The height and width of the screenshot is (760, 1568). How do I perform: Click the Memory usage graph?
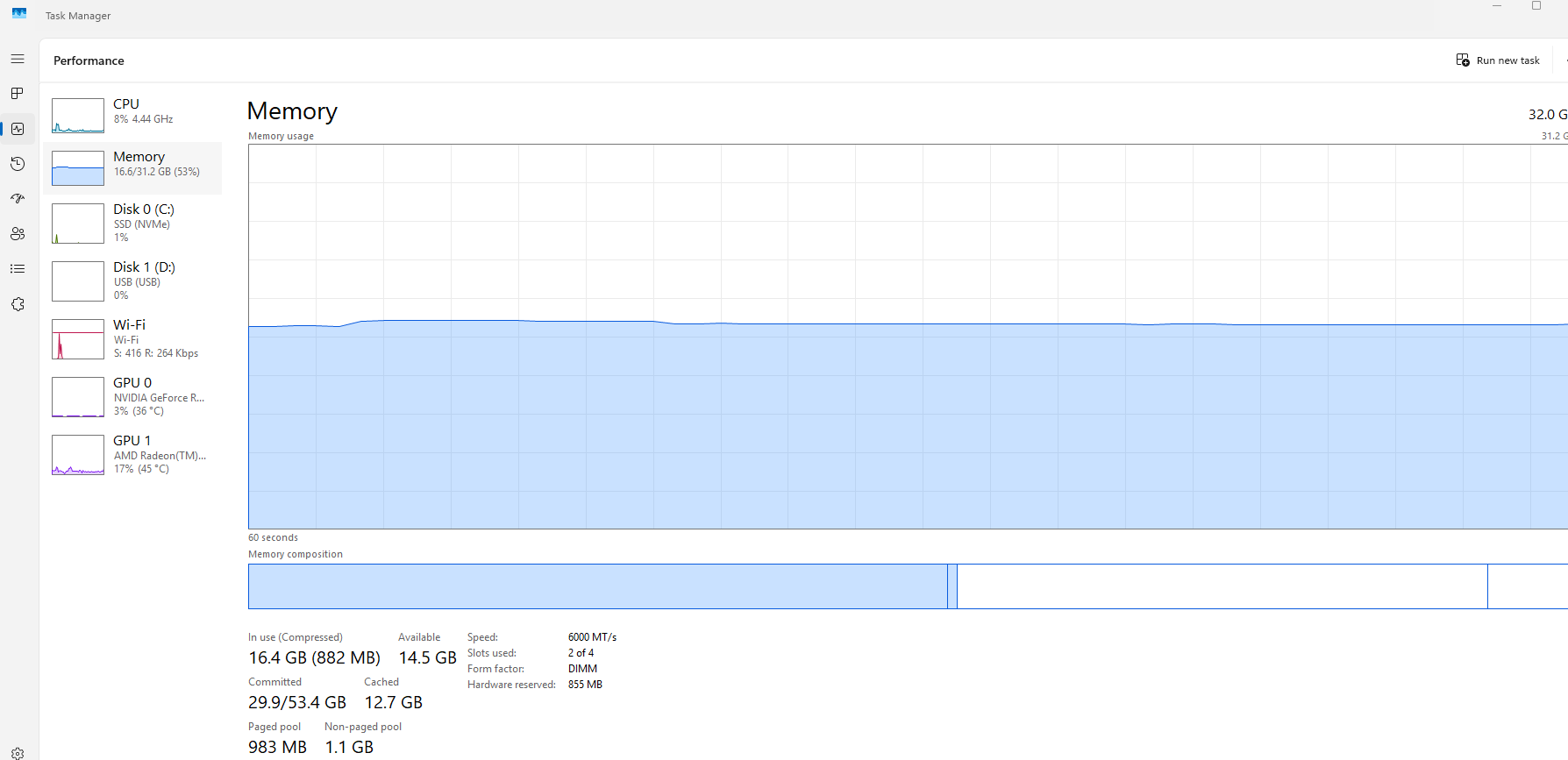pos(908,337)
